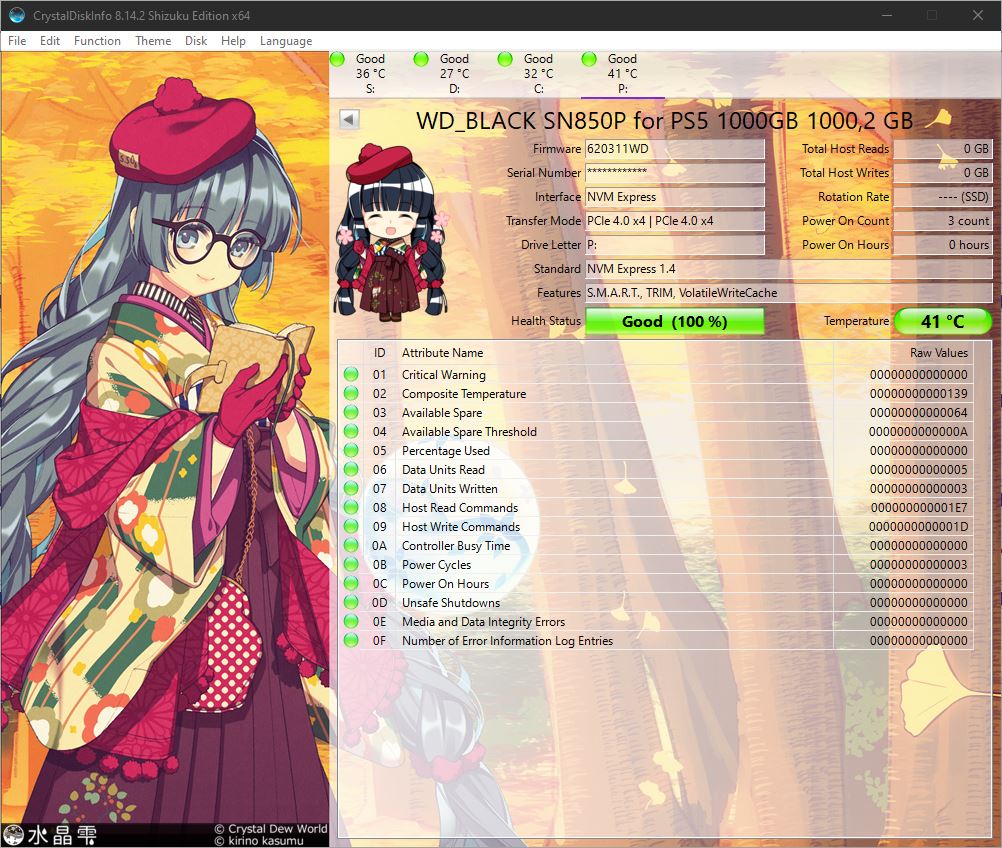Click the 41 °C temperature button
1002x848 pixels.
[943, 321]
